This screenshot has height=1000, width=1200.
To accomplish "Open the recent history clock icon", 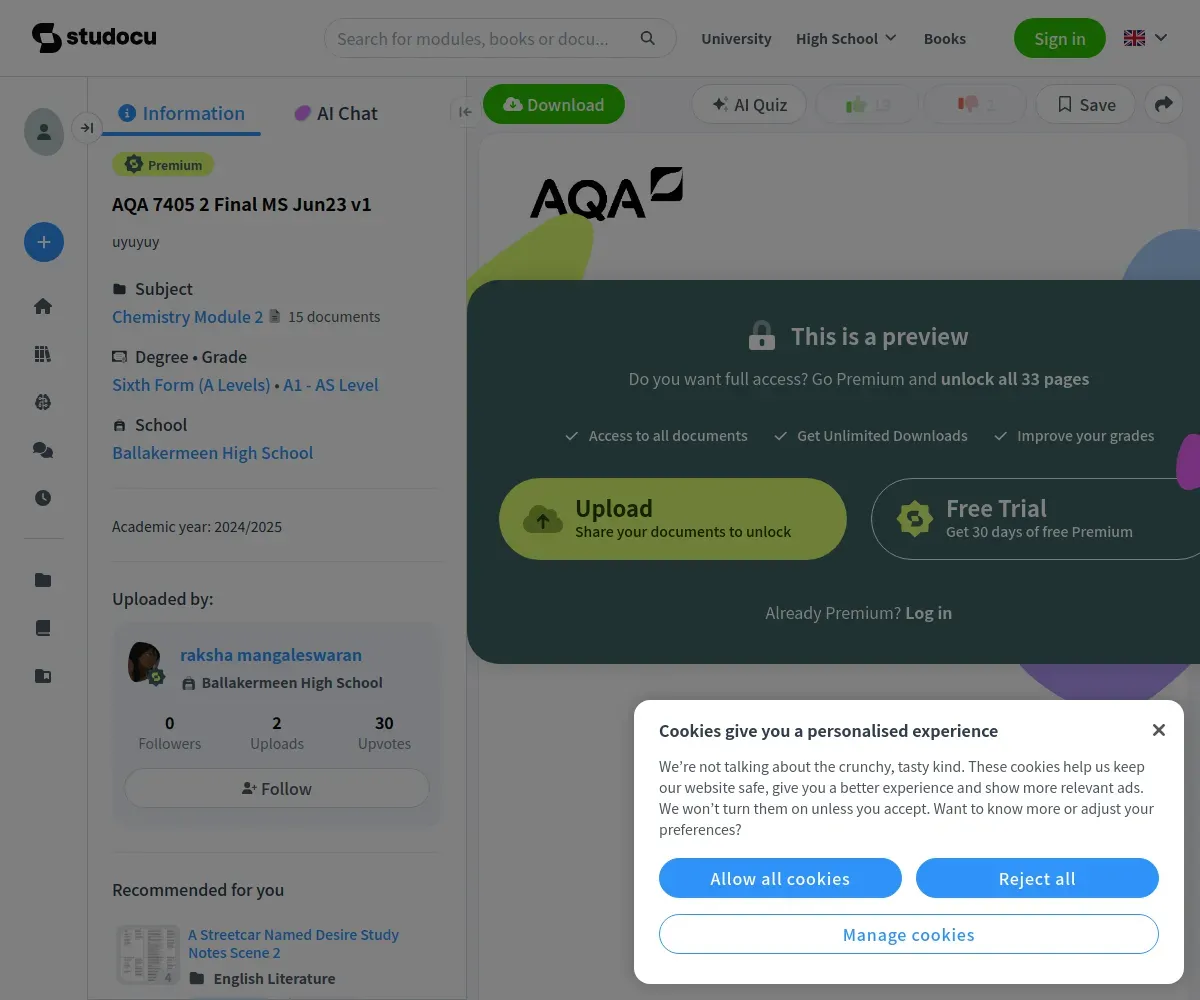I will coord(43,498).
